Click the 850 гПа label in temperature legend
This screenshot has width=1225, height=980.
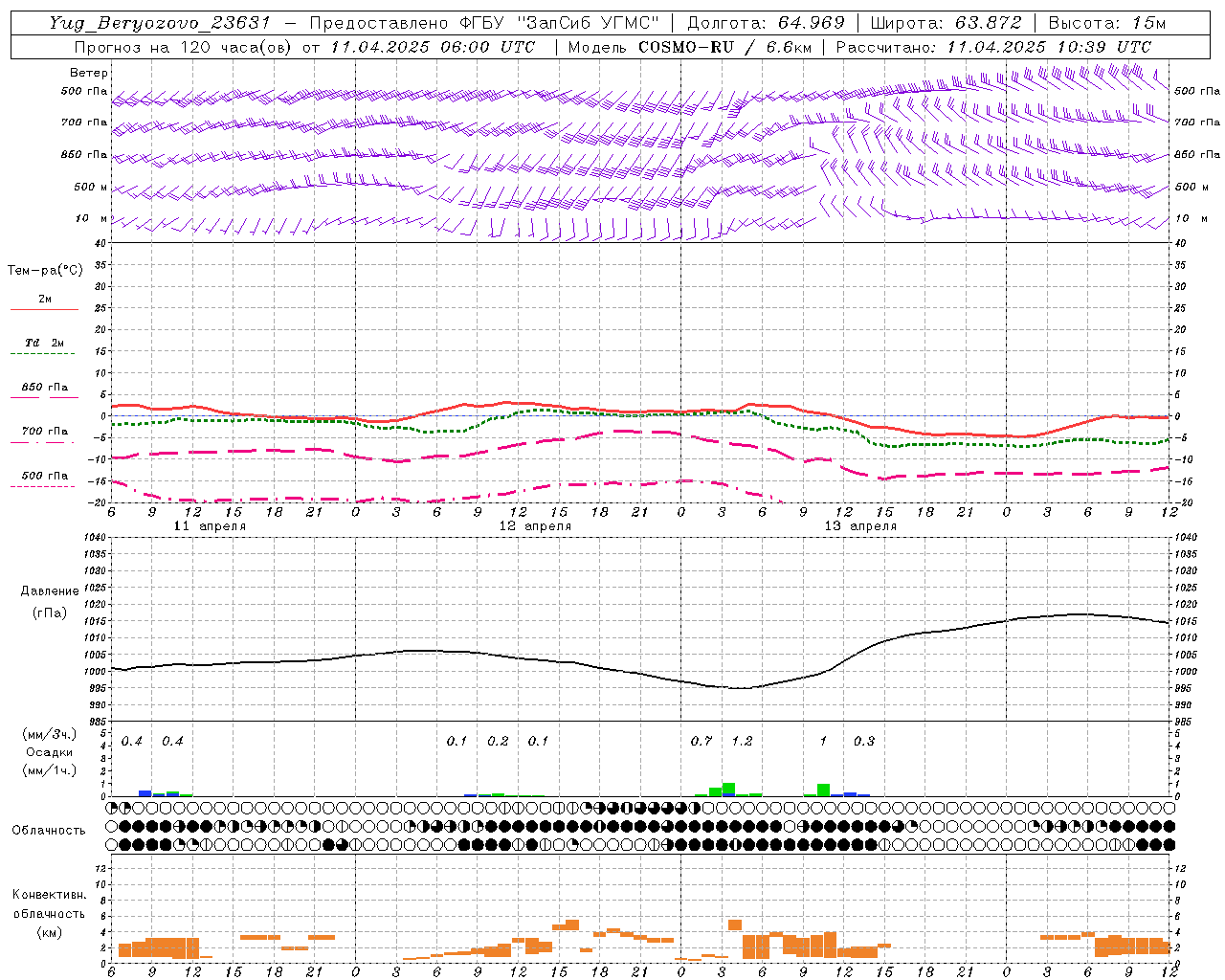pyautogui.click(x=45, y=388)
